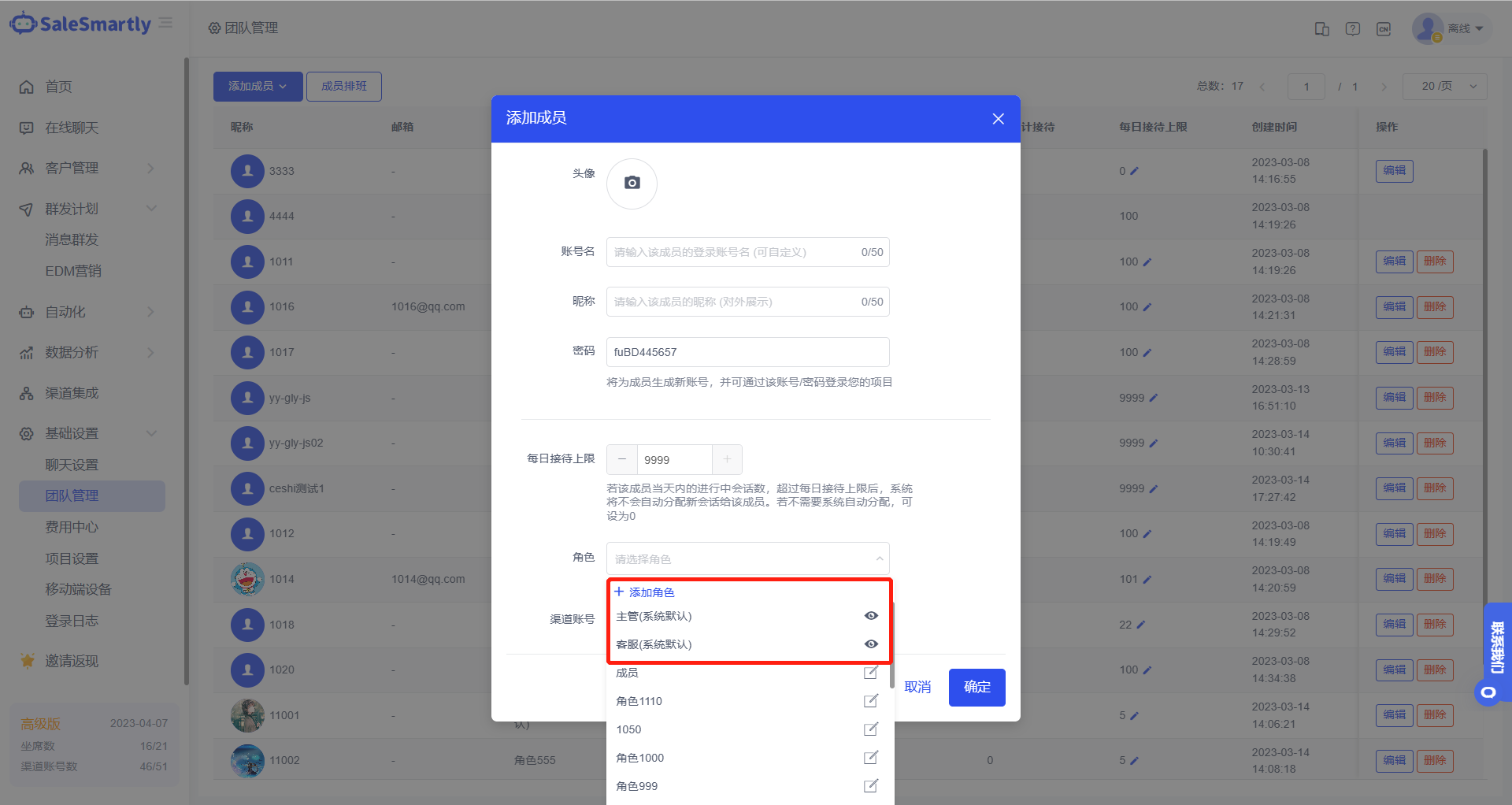The width and height of the screenshot is (1512, 805).
Task: Open 登录日志 submenu item
Action: (x=72, y=621)
